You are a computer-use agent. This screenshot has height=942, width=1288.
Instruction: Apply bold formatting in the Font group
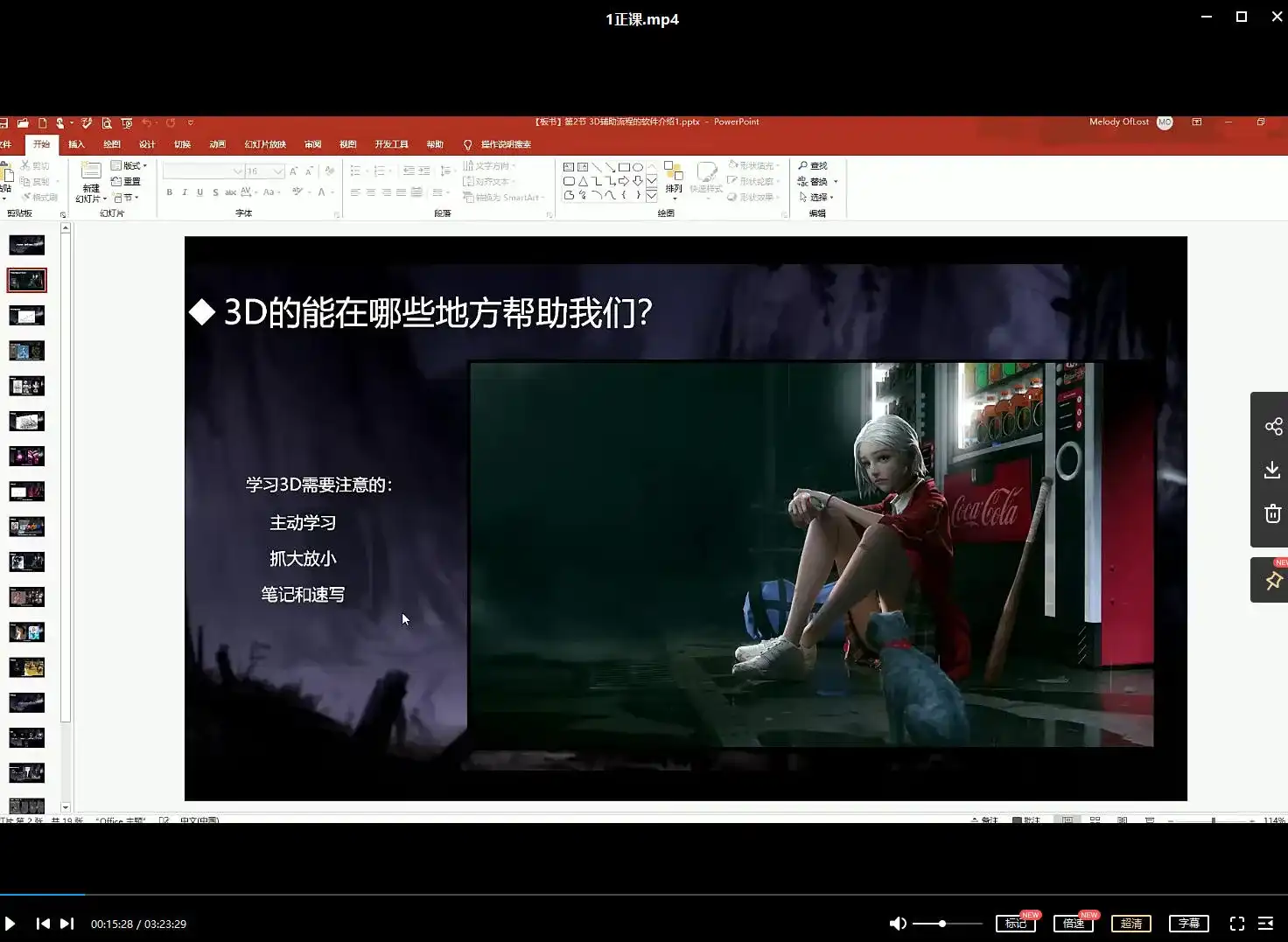point(170,192)
